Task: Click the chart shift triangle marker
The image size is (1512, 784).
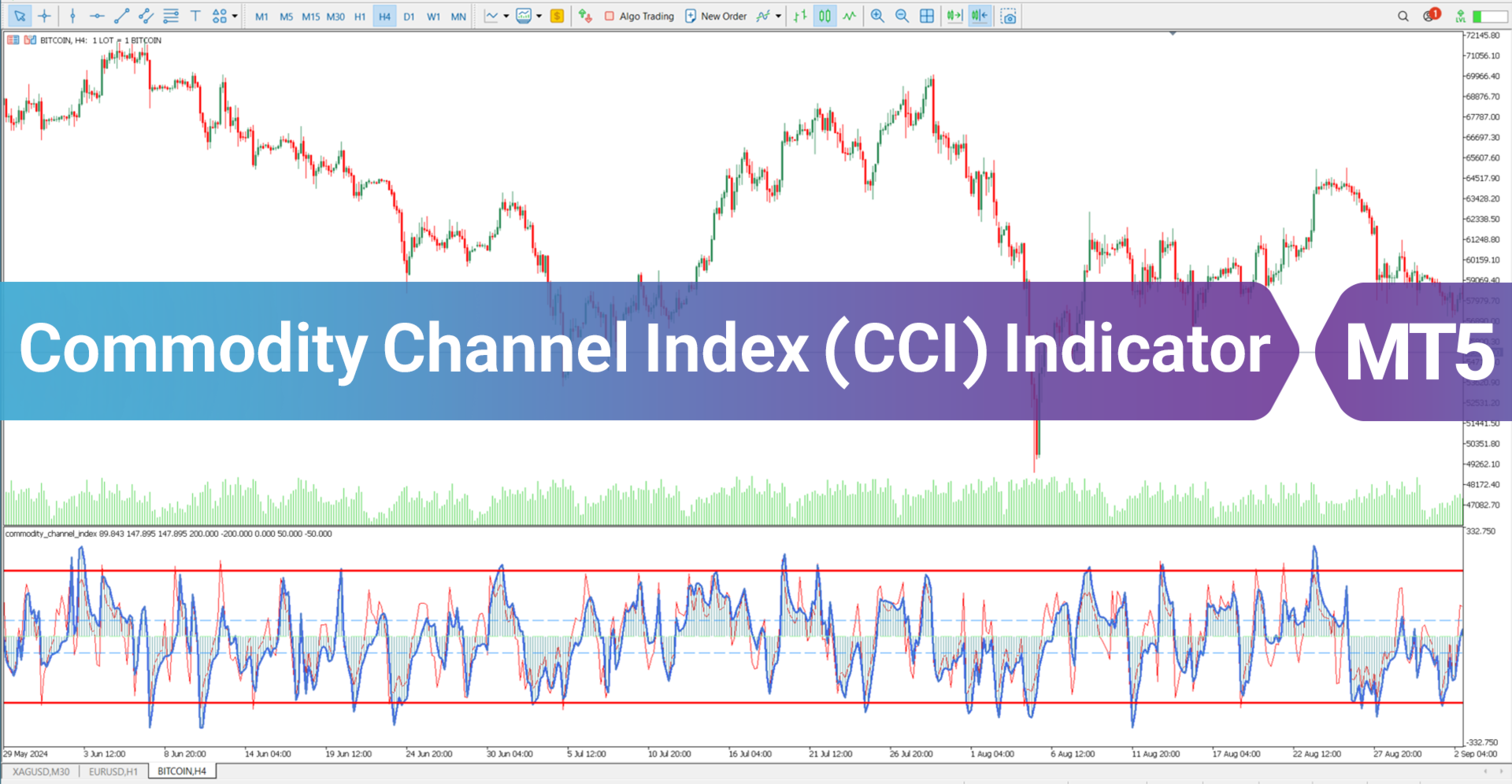Action: point(1173,34)
